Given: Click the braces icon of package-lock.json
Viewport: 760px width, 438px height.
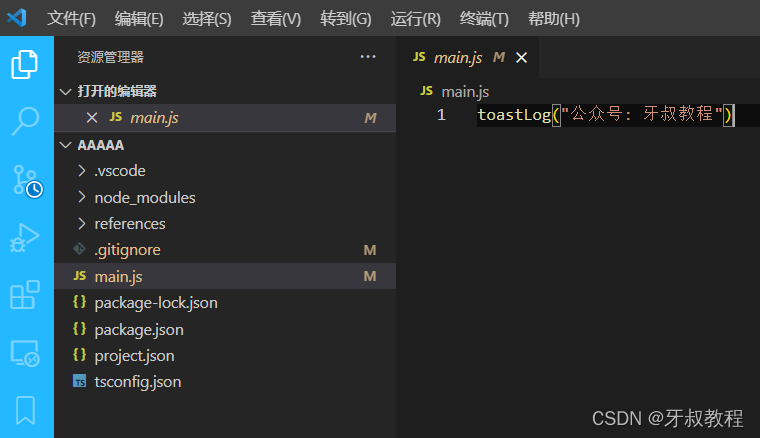Looking at the screenshot, I should [79, 302].
